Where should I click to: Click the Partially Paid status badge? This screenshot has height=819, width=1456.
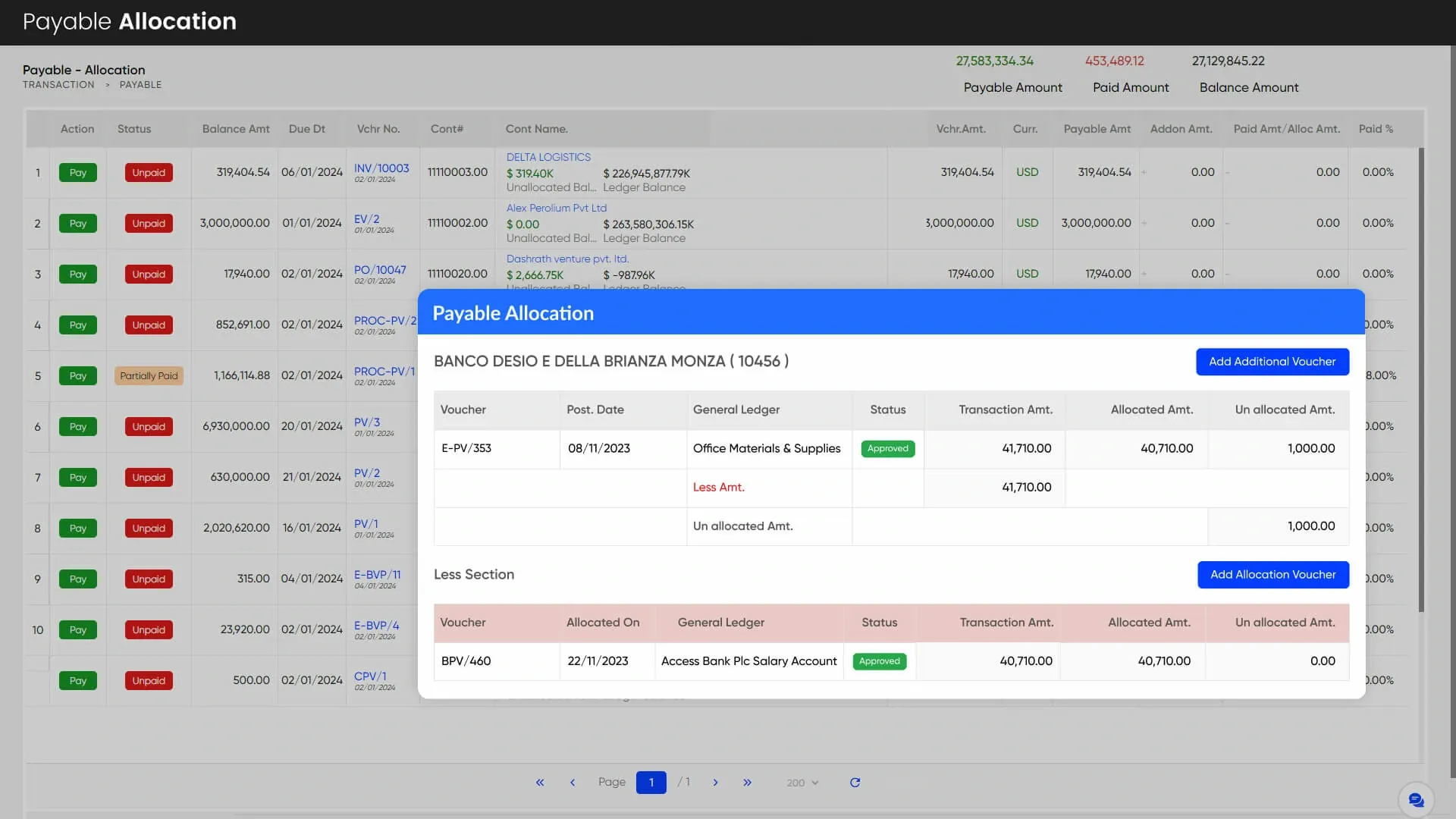(x=149, y=376)
